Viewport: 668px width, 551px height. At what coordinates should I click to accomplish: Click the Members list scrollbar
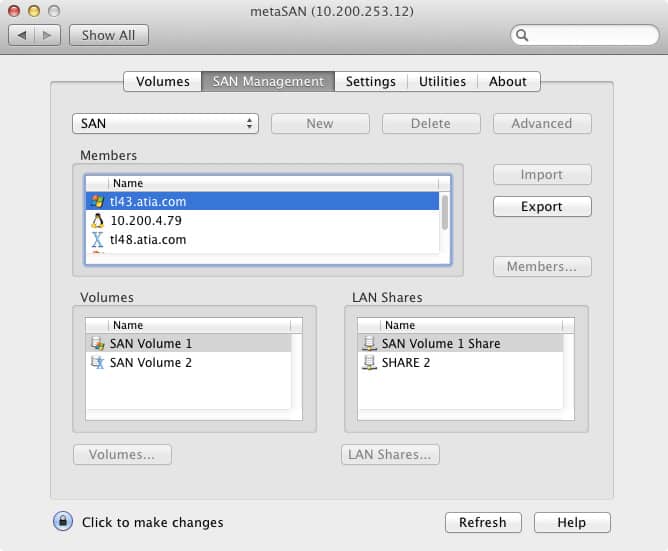tap(445, 212)
